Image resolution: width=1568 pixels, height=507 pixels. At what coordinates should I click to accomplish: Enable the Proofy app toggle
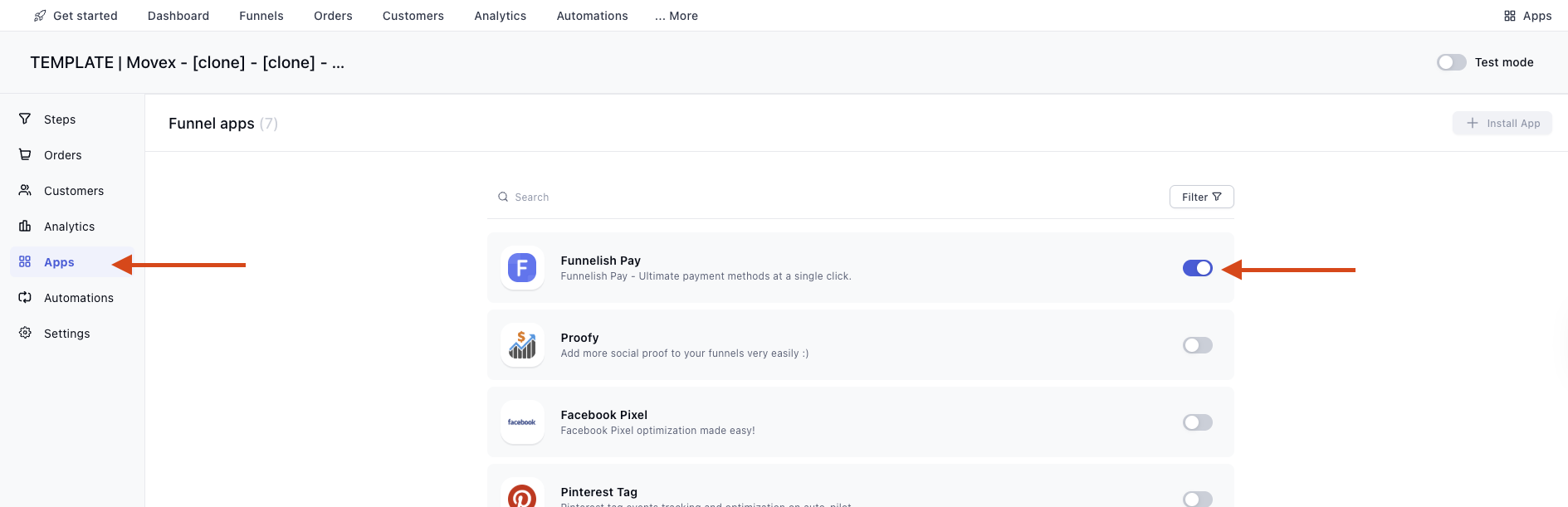(1197, 345)
